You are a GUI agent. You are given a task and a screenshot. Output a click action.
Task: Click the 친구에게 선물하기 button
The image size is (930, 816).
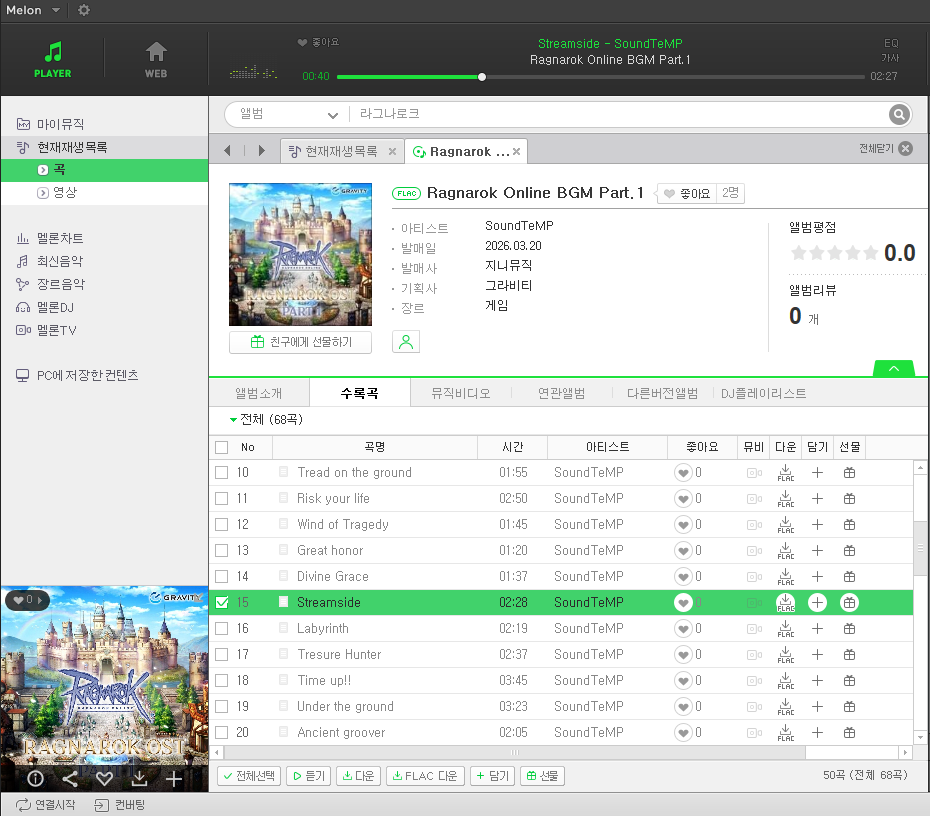click(300, 342)
